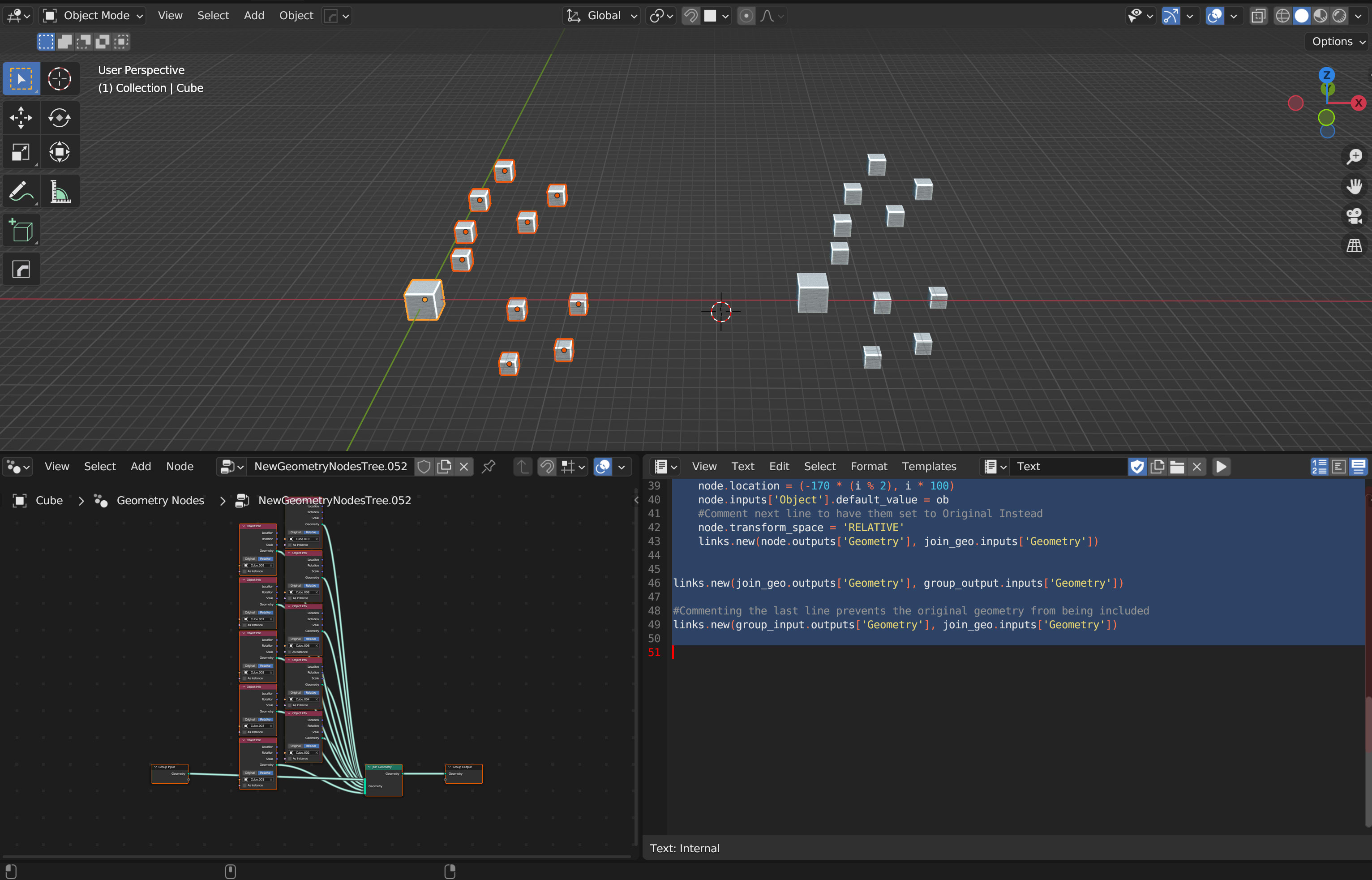Image resolution: width=1372 pixels, height=880 pixels.
Task: Select the Annotate pencil tool
Action: [x=21, y=191]
